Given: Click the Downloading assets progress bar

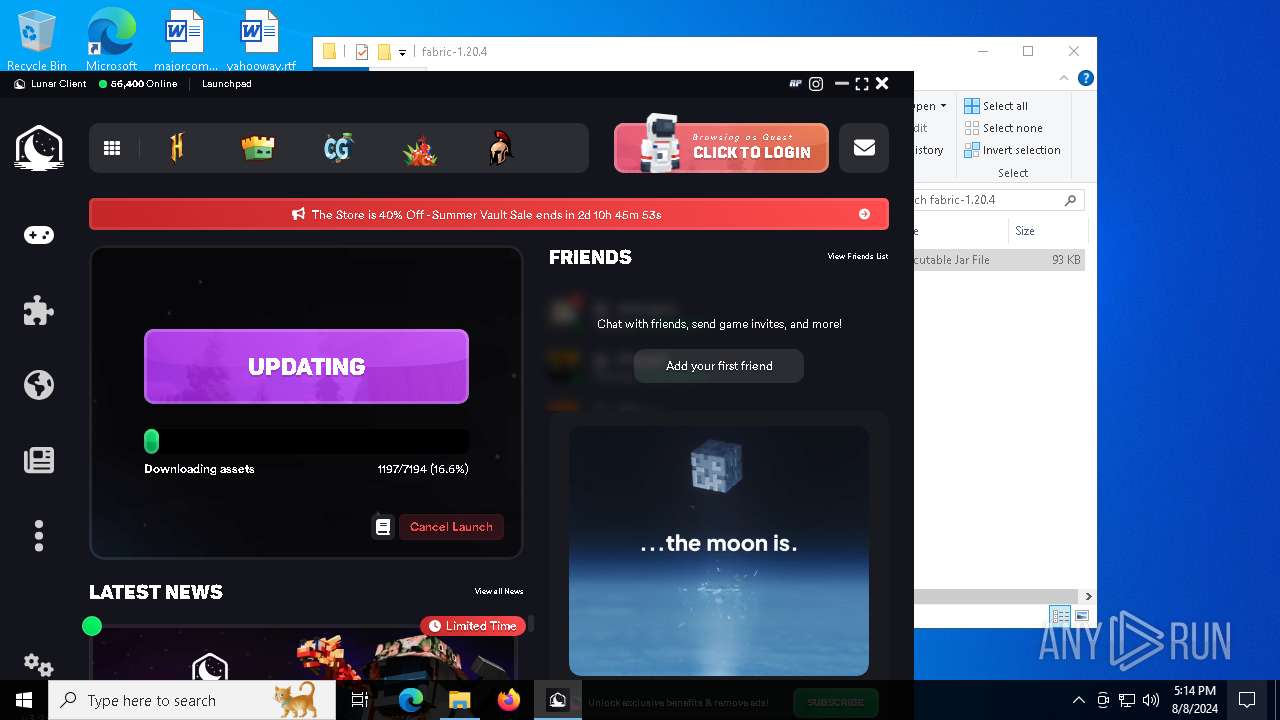Looking at the screenshot, I should [x=306, y=441].
